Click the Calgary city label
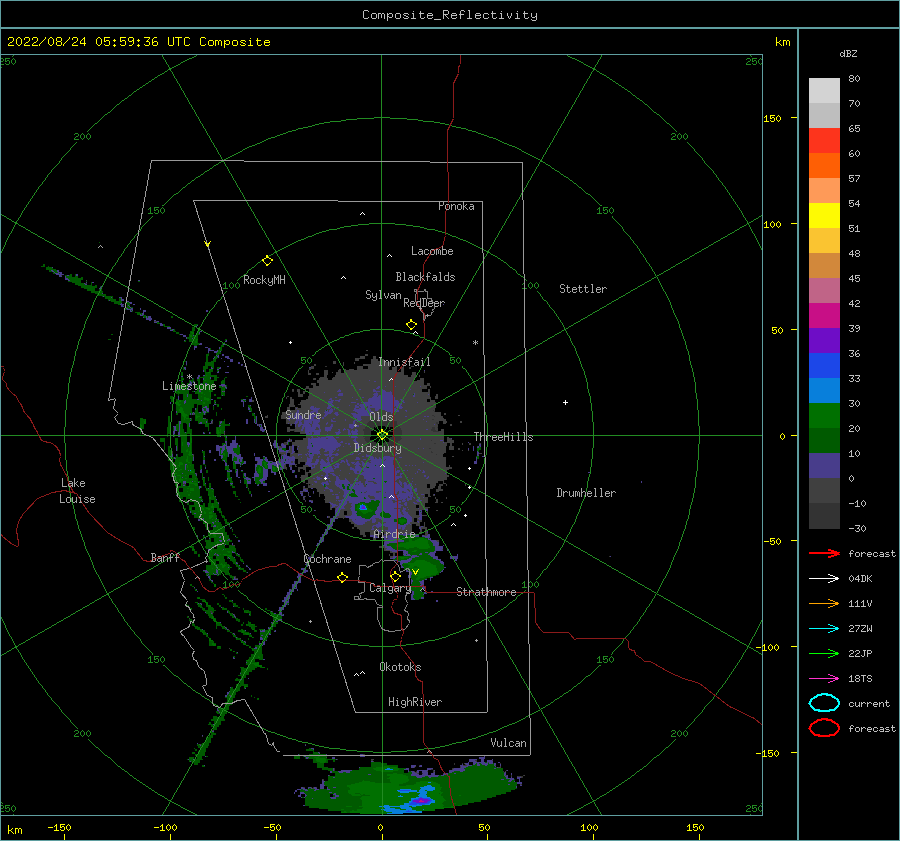Screen dimensions: 900x841 click(390, 588)
